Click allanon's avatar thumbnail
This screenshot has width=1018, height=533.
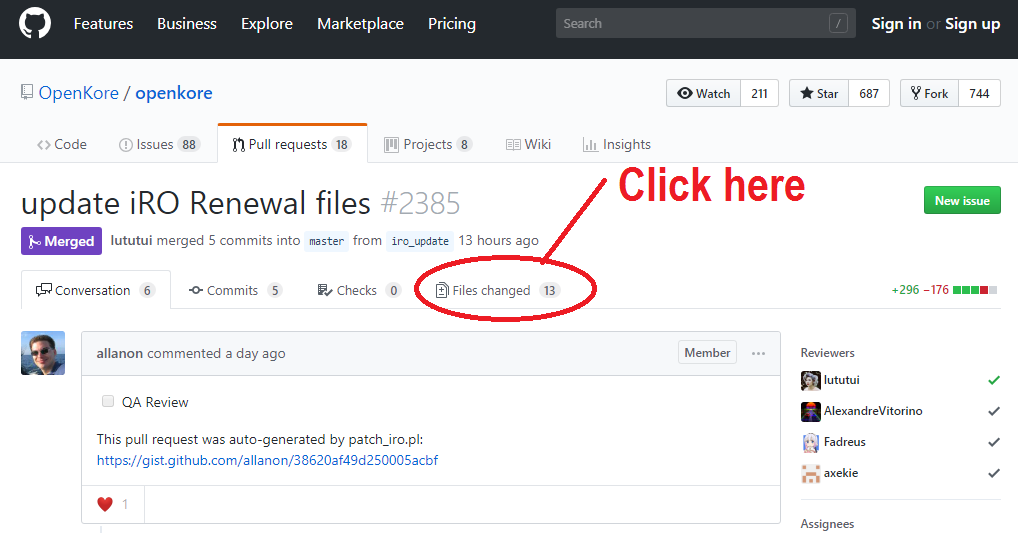click(x=43, y=353)
